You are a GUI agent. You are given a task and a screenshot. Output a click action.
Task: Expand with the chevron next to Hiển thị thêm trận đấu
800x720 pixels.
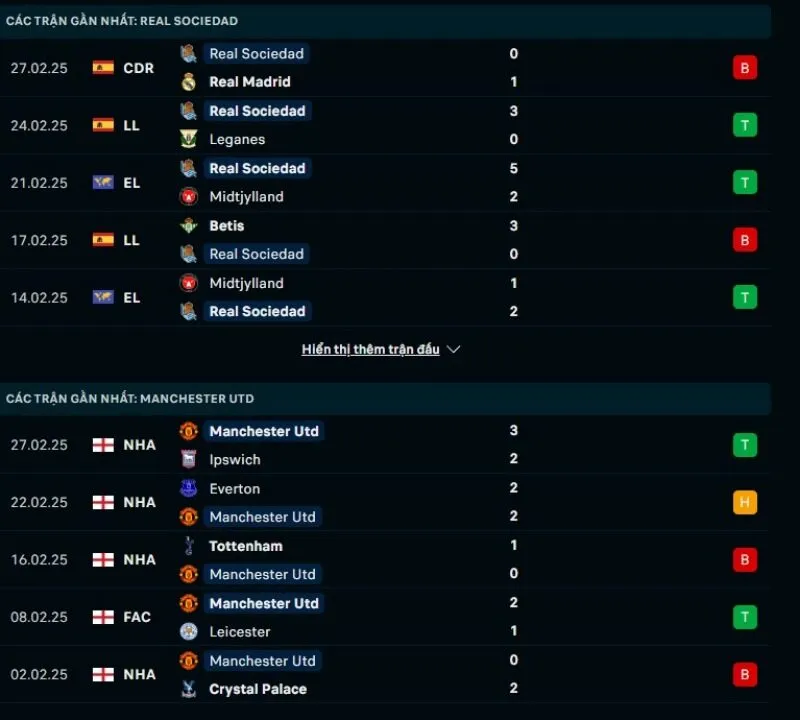click(x=453, y=350)
